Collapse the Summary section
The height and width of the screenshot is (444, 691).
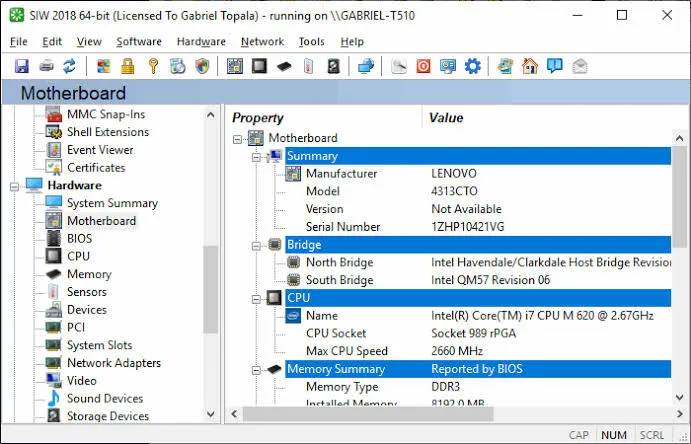pyautogui.click(x=256, y=157)
